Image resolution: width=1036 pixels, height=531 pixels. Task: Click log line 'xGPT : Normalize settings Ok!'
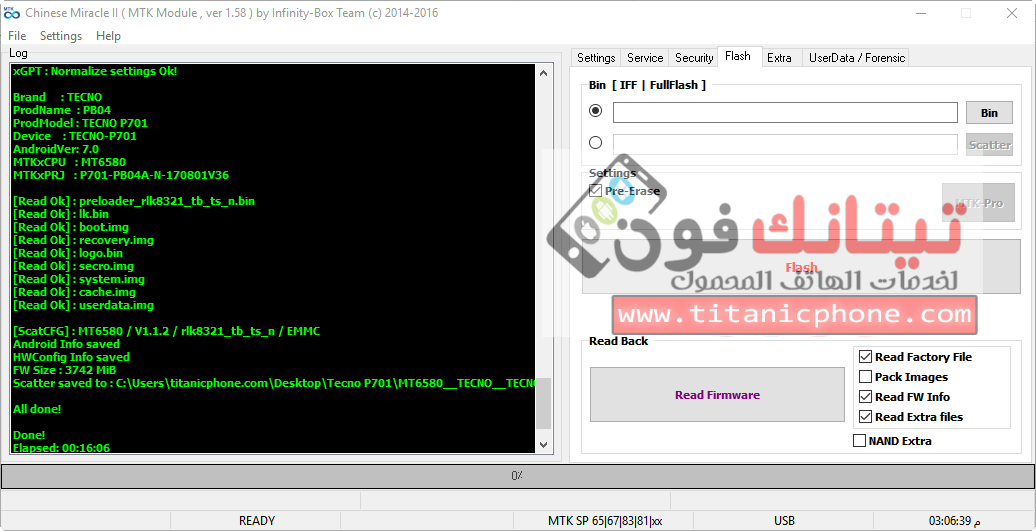(95, 71)
